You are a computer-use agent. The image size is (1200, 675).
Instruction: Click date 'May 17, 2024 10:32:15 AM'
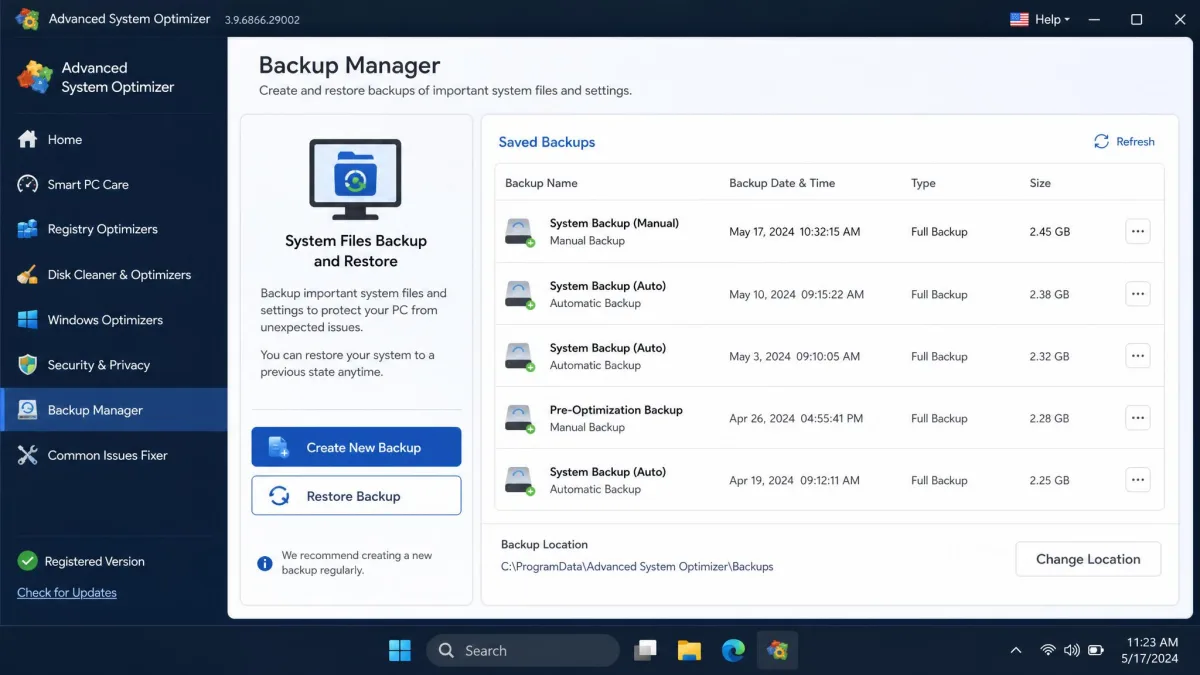coord(795,232)
